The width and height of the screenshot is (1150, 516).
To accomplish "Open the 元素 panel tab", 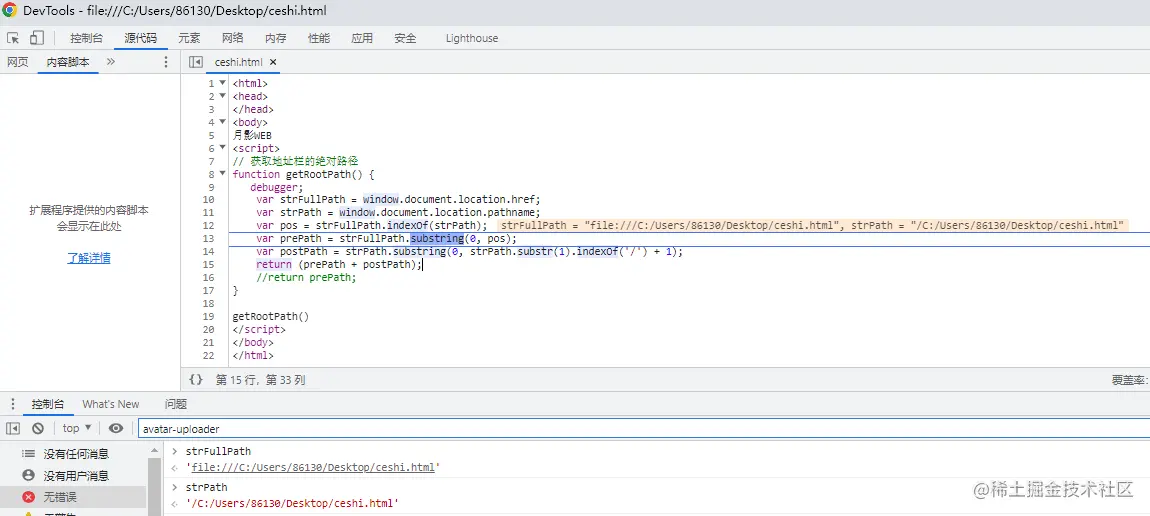I will [x=189, y=38].
